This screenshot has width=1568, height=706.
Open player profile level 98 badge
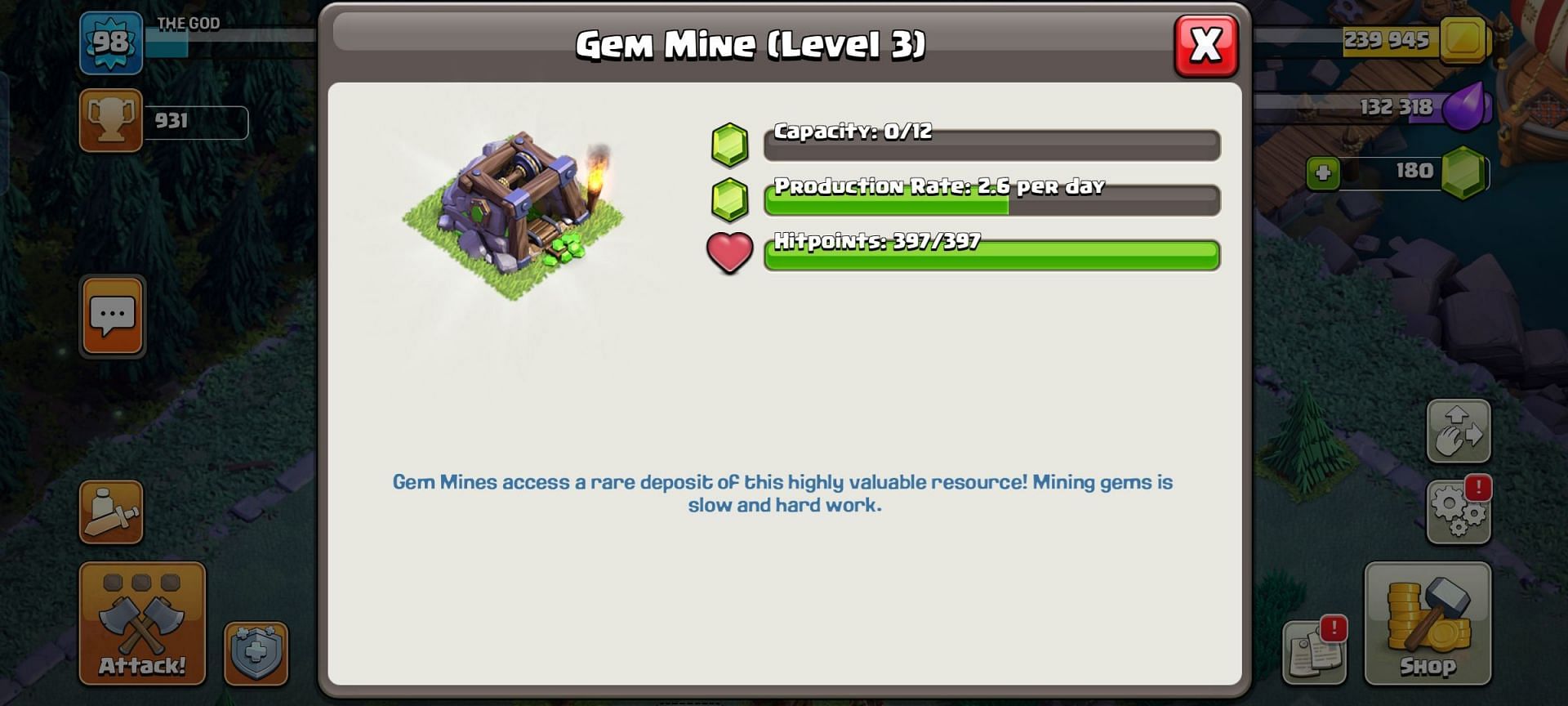pos(111,42)
